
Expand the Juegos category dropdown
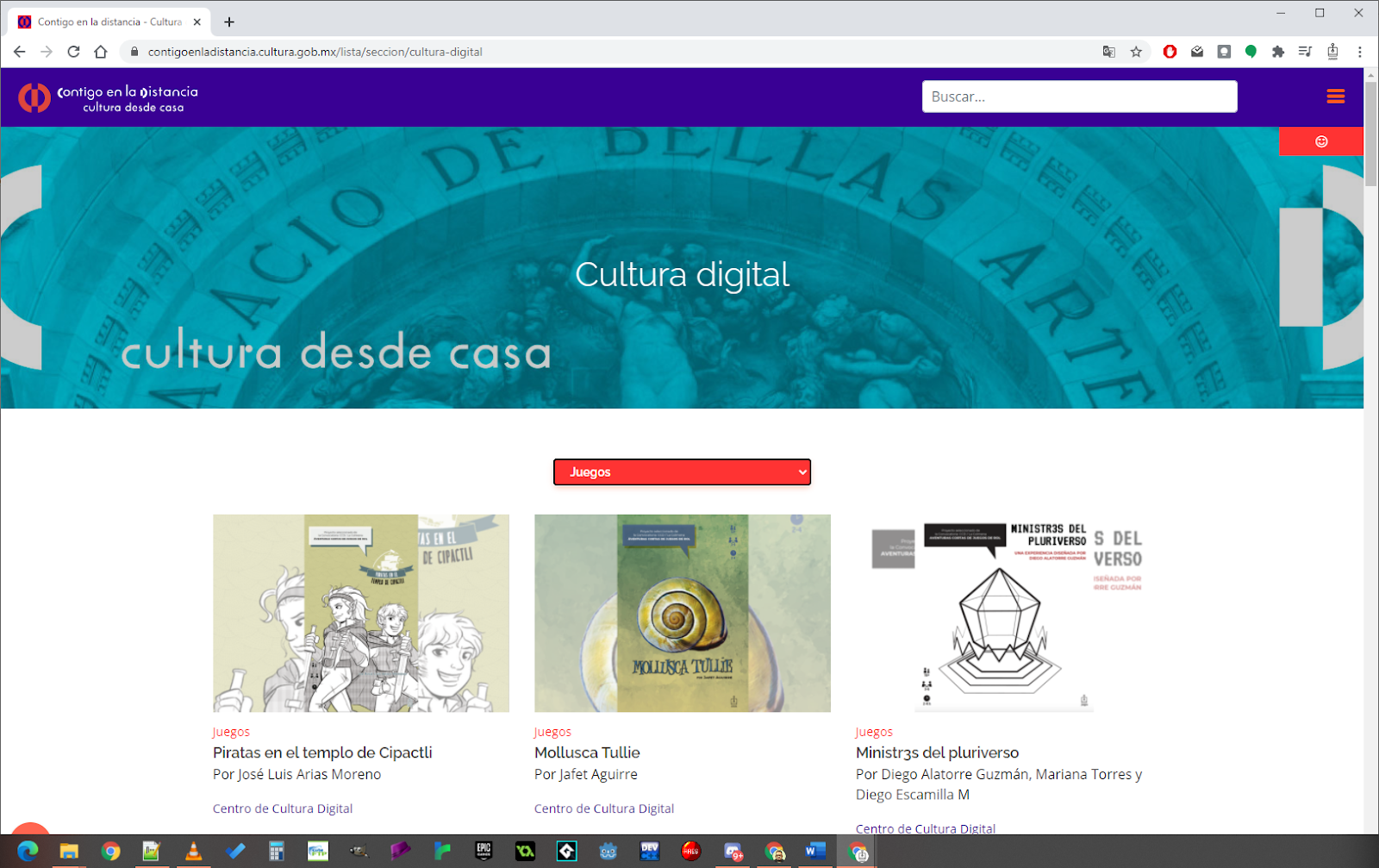(682, 471)
